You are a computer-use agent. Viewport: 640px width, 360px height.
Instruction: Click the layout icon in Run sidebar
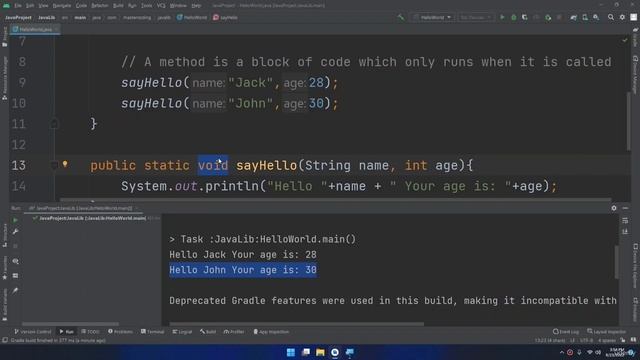15,276
